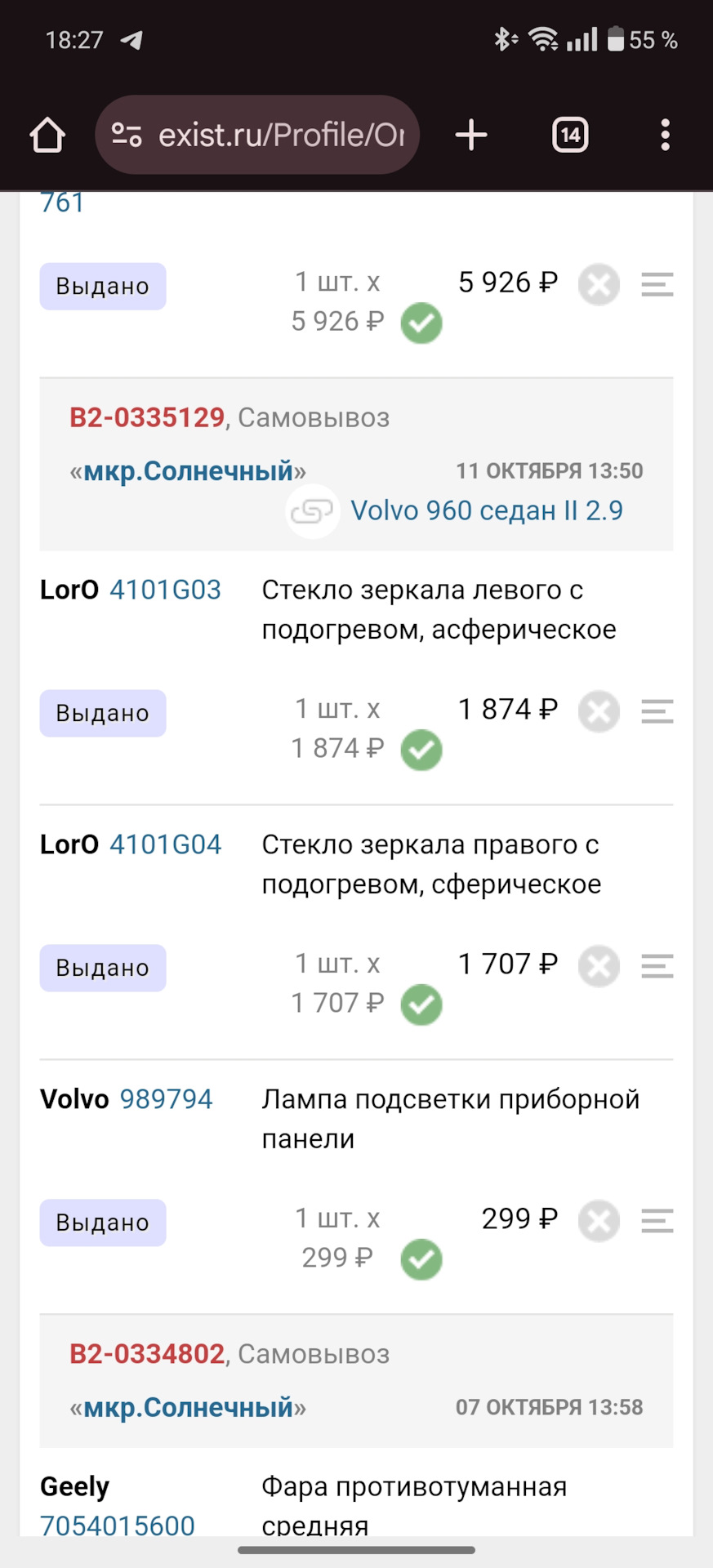The height and width of the screenshot is (1568, 713).
Task: Open the Chrome three-dot menu
Action: tap(666, 135)
